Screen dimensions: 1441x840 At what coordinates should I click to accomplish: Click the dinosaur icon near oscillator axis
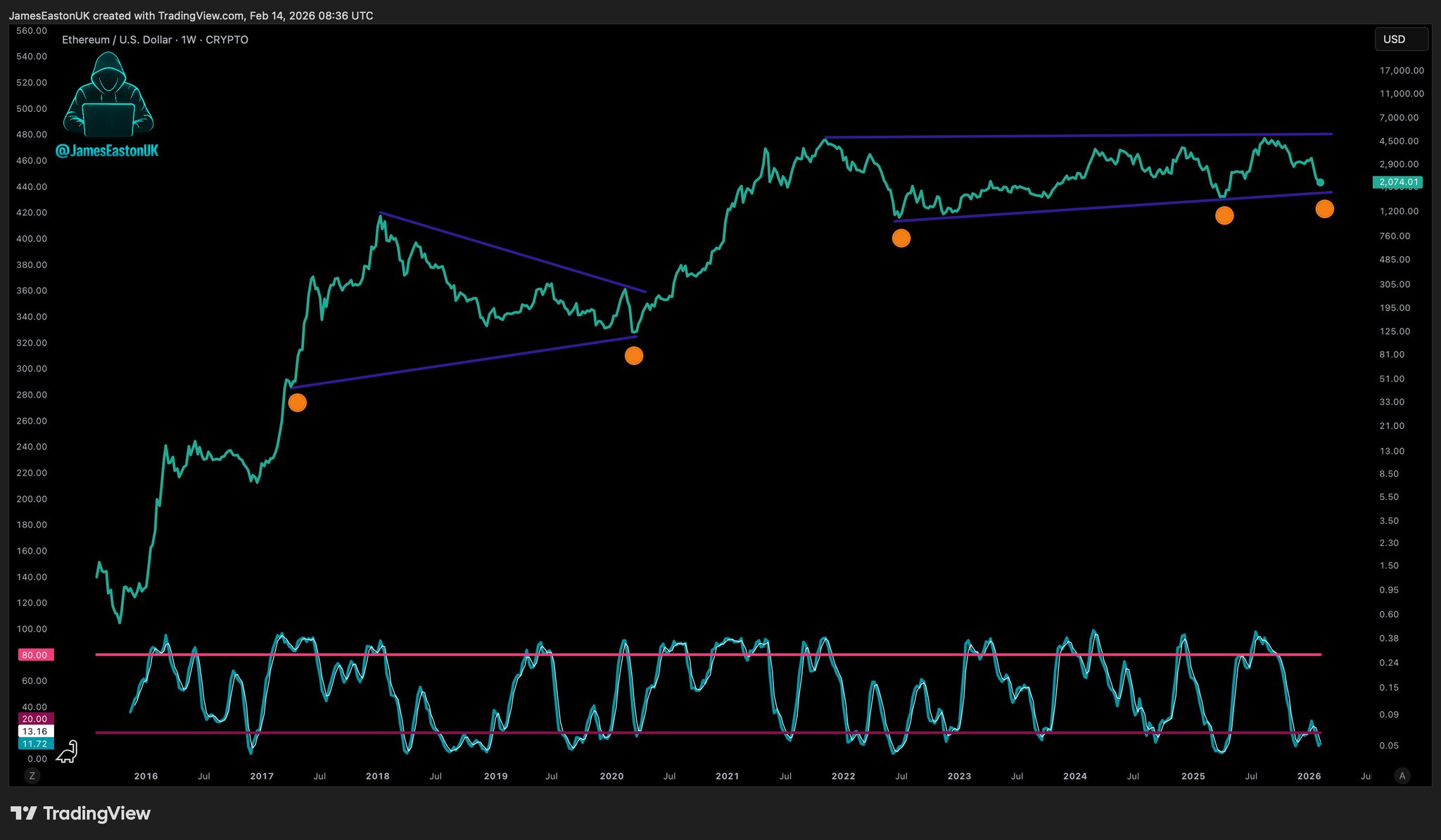click(x=68, y=752)
